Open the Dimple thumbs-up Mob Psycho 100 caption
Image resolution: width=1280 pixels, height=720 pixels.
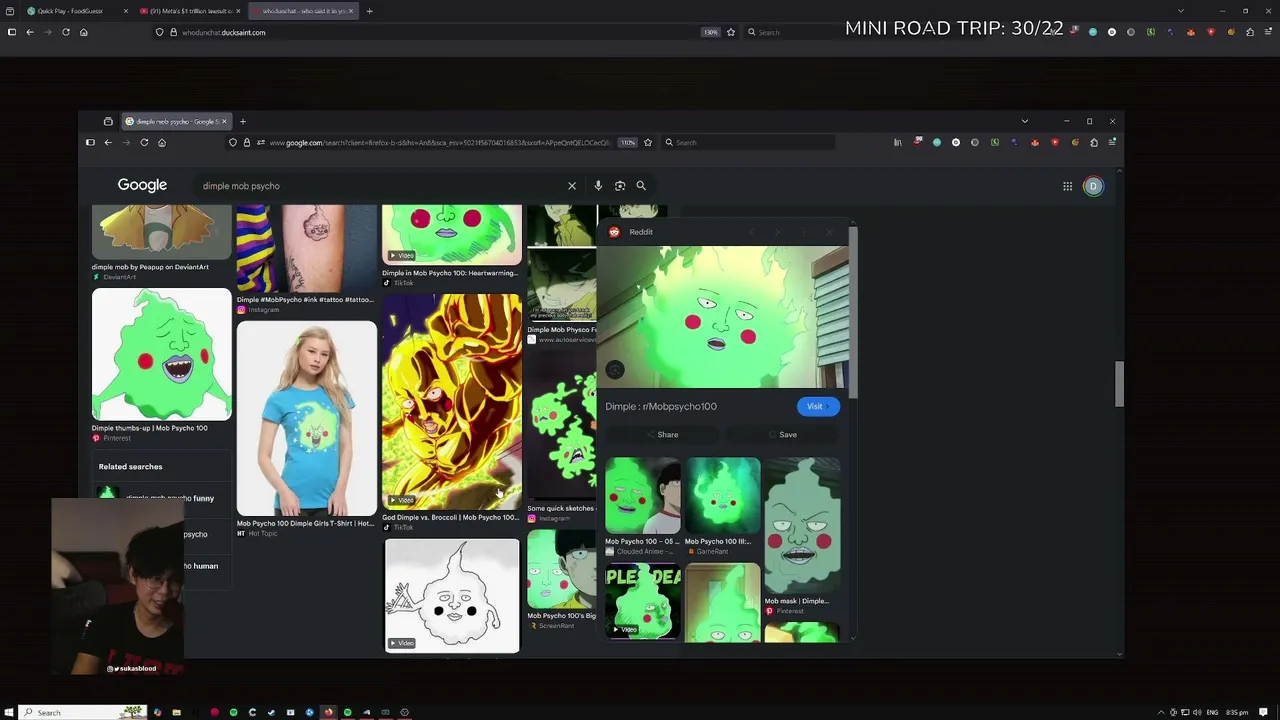point(150,428)
